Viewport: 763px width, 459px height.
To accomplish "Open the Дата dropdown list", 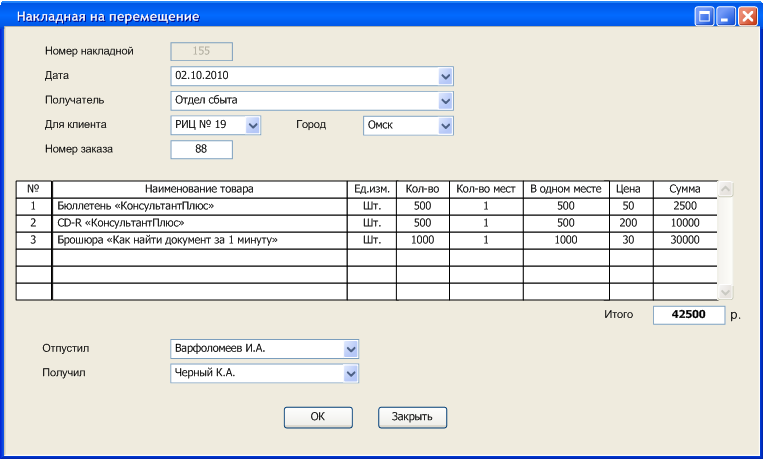I will 446,76.
